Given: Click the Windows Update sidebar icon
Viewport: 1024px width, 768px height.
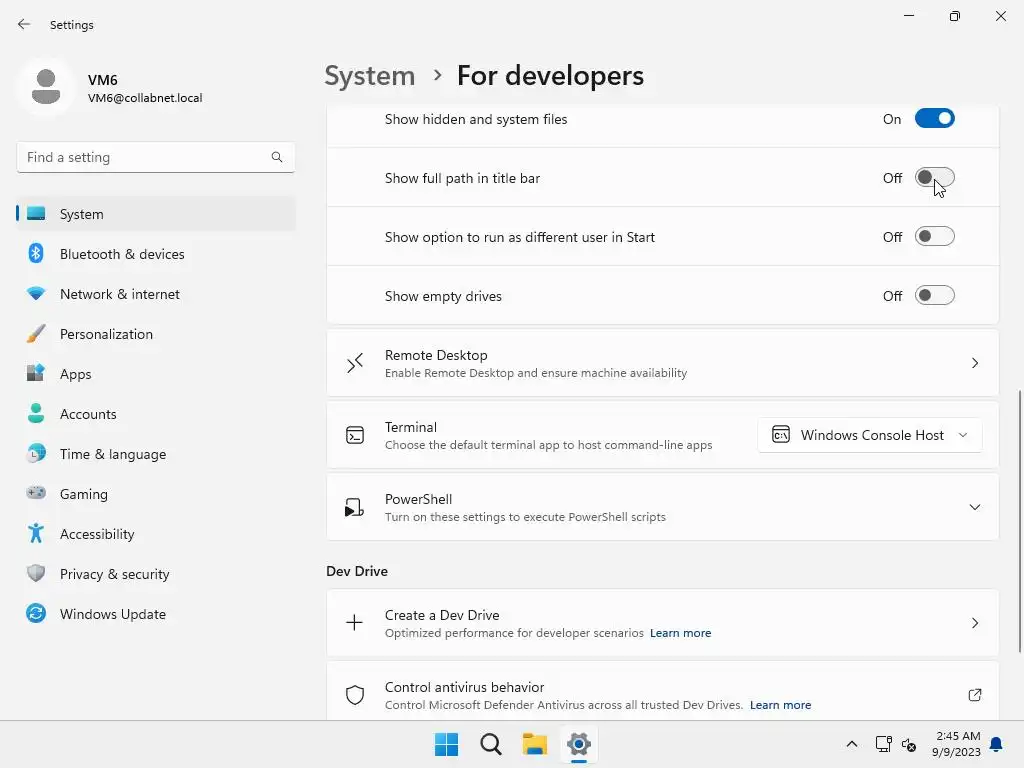Looking at the screenshot, I should (36, 614).
